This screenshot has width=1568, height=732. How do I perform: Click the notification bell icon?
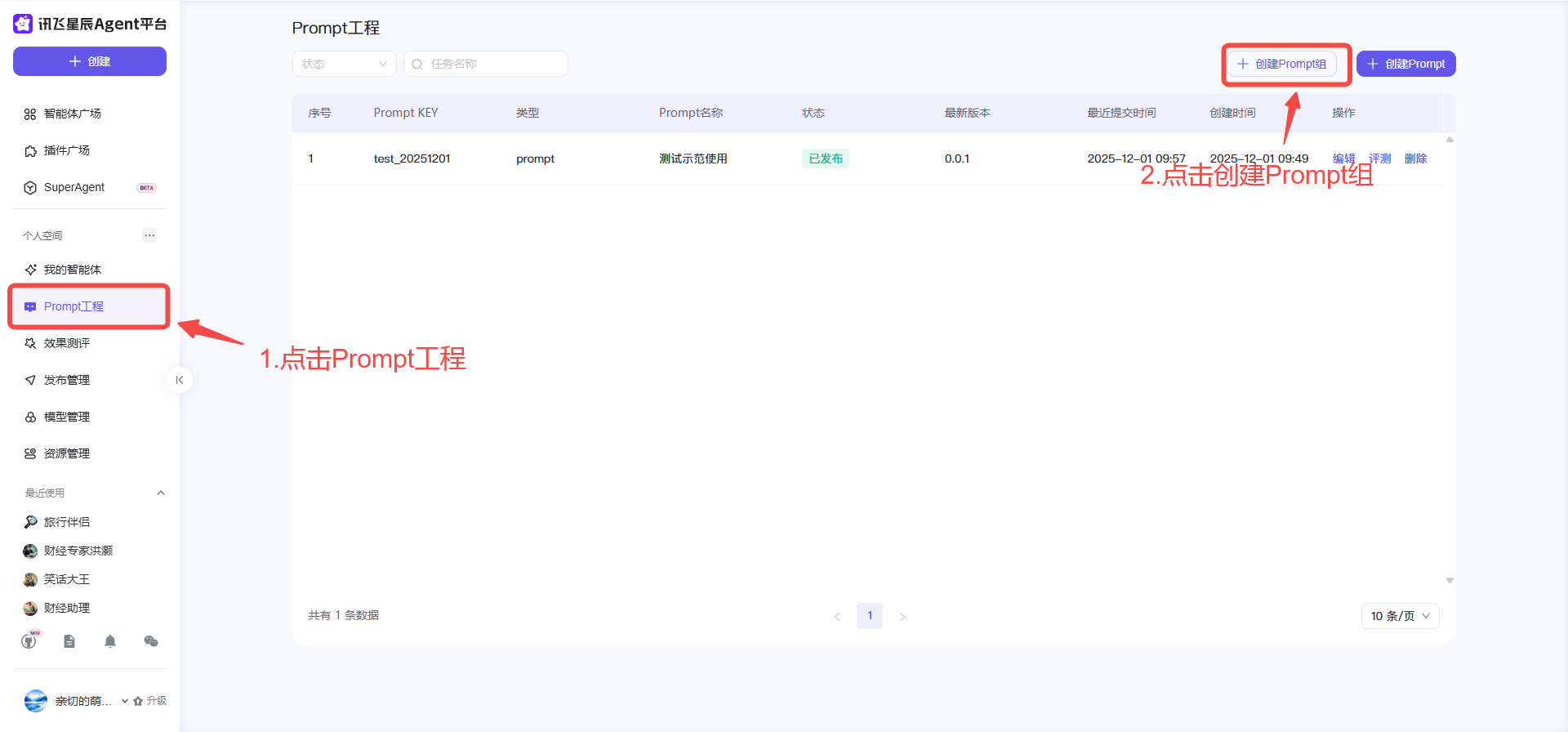point(110,641)
